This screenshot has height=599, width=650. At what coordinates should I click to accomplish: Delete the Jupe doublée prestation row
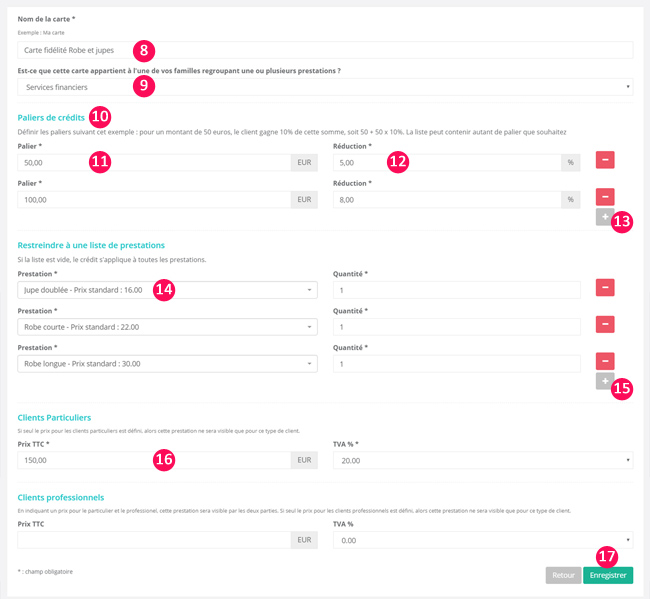[x=605, y=288]
